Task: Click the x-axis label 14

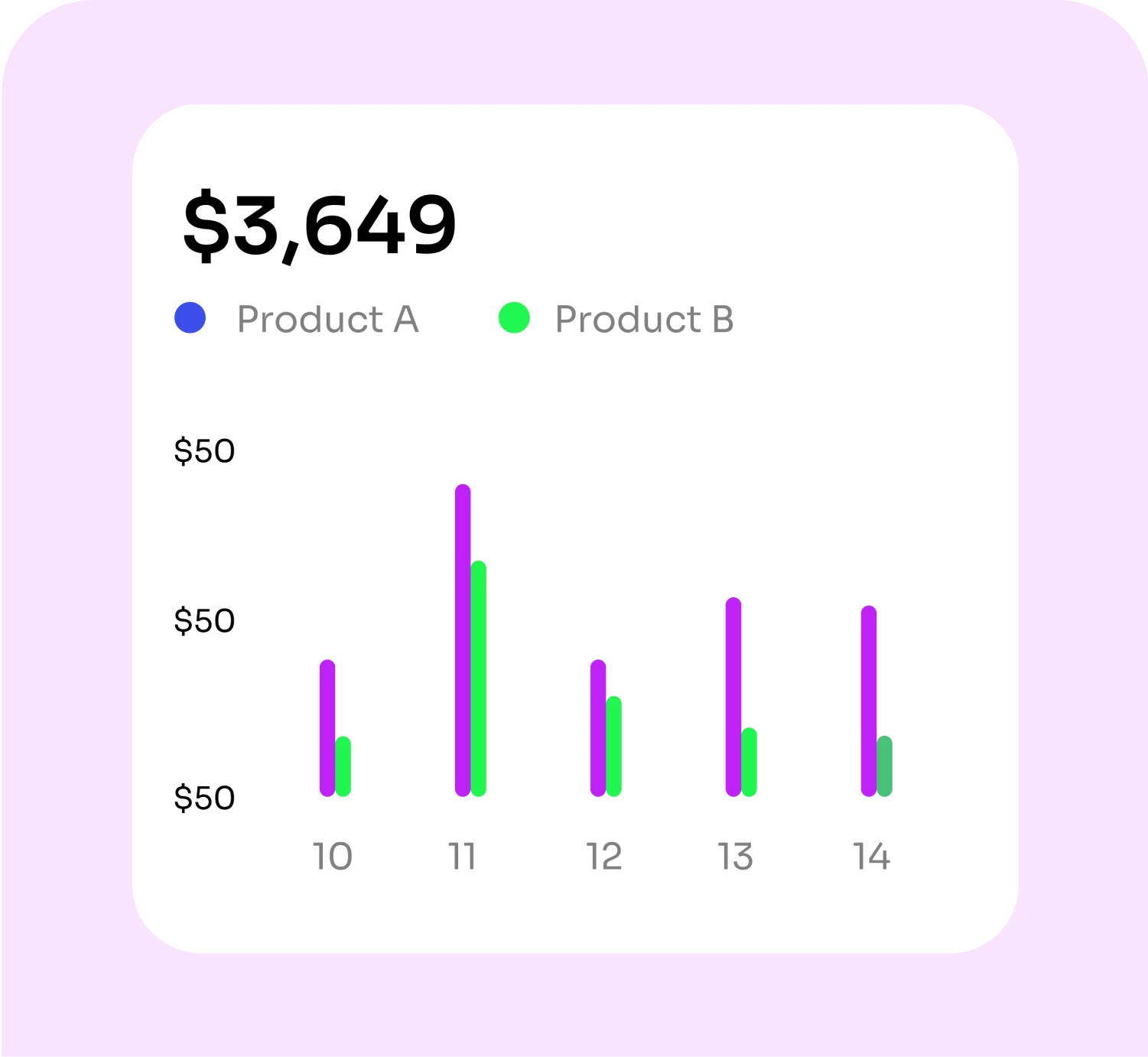Action: coord(872,857)
